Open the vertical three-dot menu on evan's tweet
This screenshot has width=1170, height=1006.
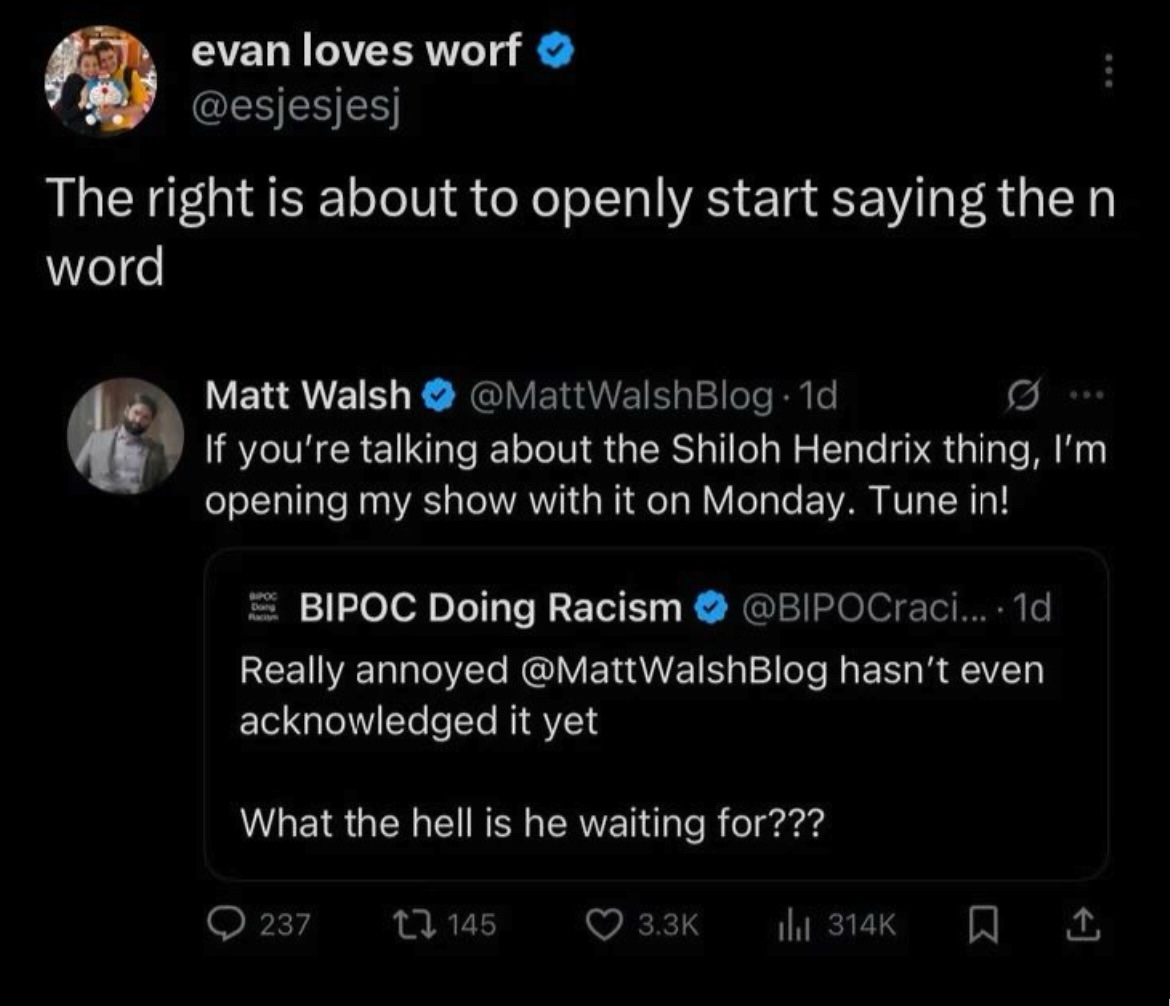[x=1108, y=71]
